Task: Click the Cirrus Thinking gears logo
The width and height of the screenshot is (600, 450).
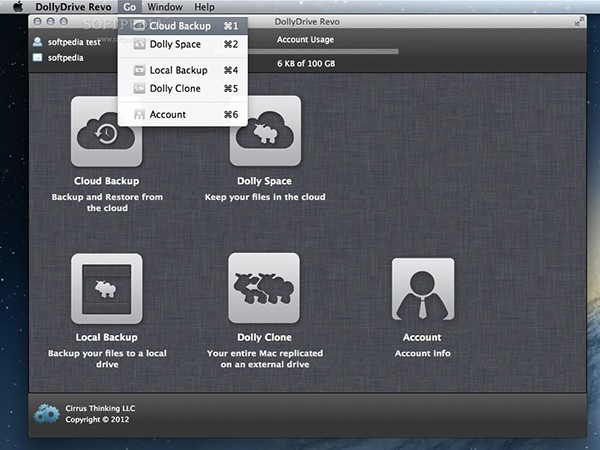Action: (46, 414)
